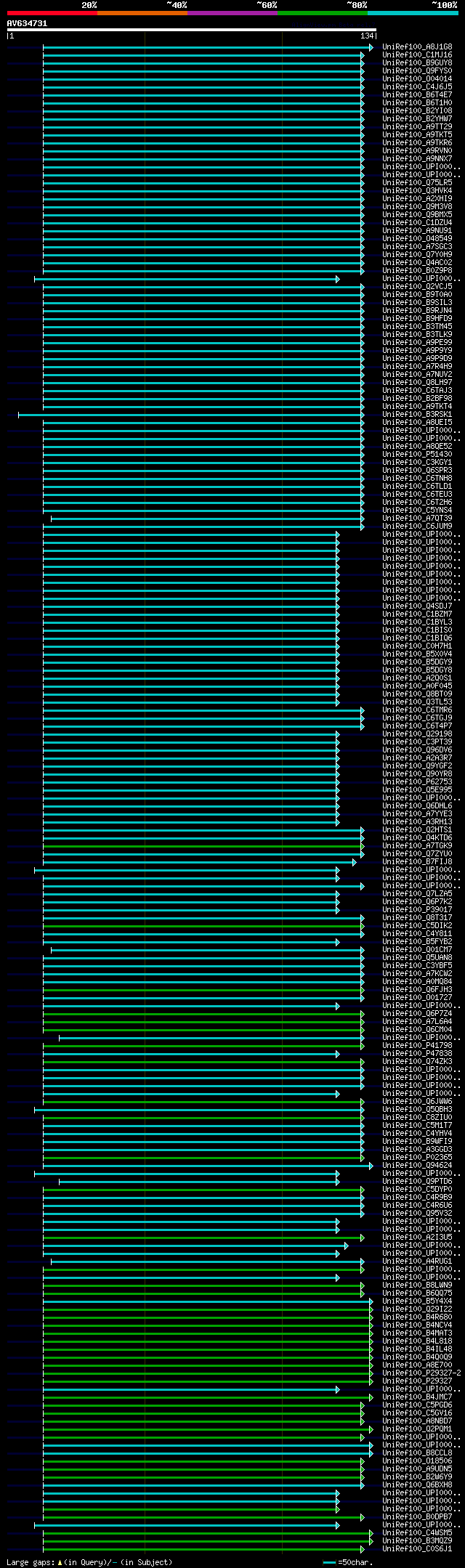Screen dimensions: 465x1568
Task: Select UniRef100_C5DYP0 hit label
Action: click(x=417, y=1190)
